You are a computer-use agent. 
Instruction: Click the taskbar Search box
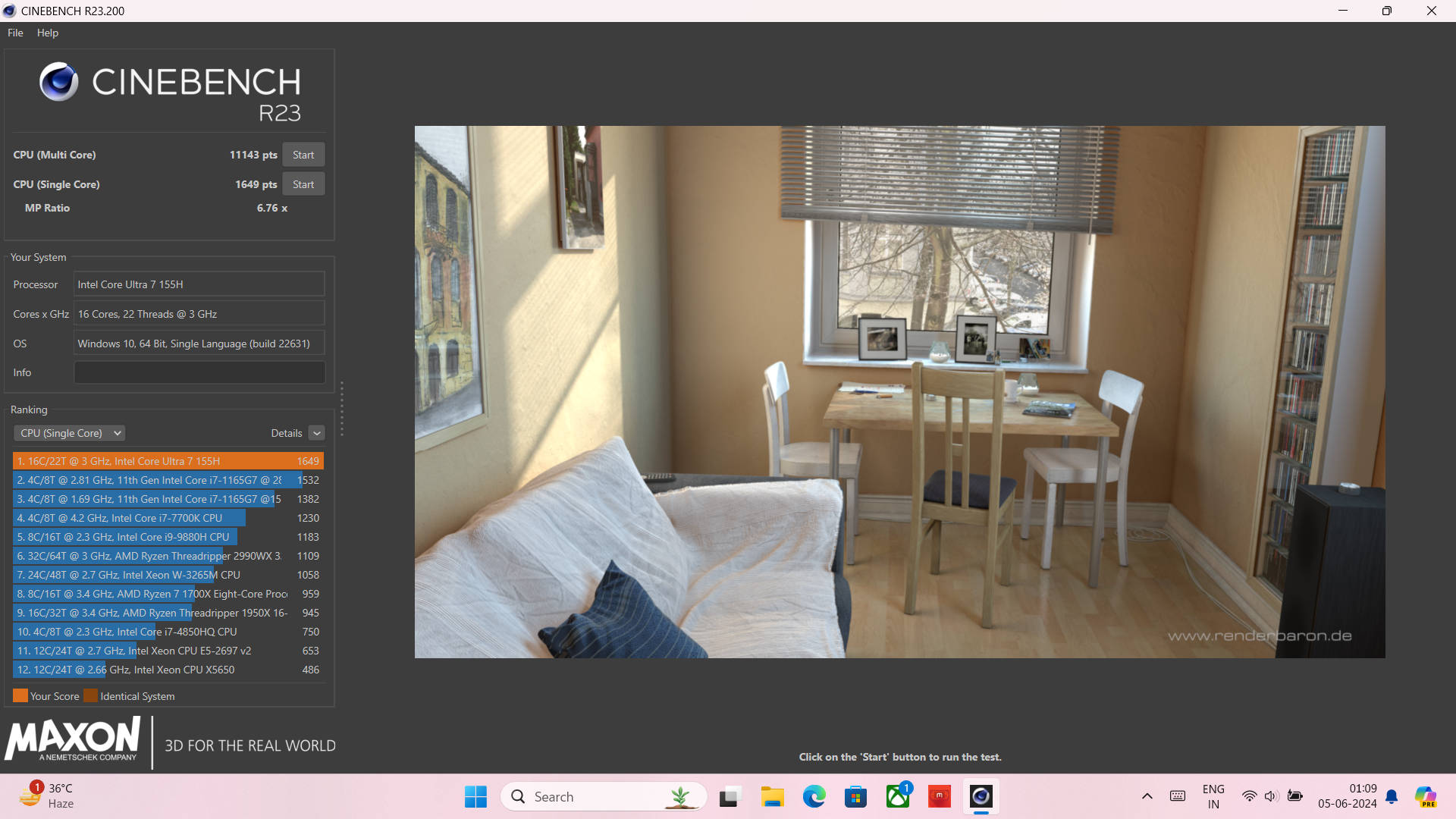[x=604, y=796]
